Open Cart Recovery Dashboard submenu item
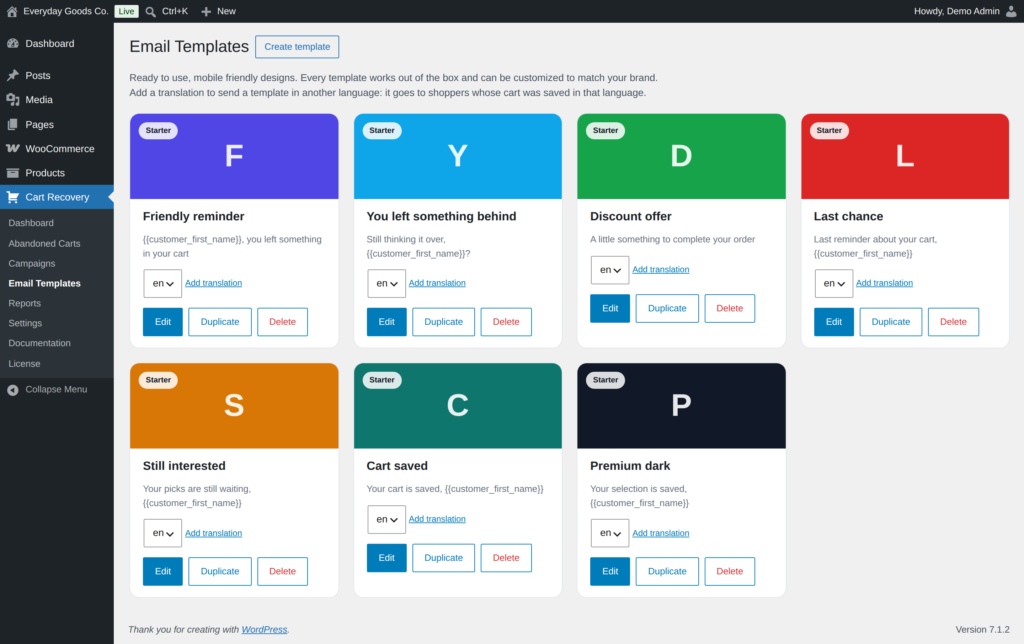 (x=31, y=223)
